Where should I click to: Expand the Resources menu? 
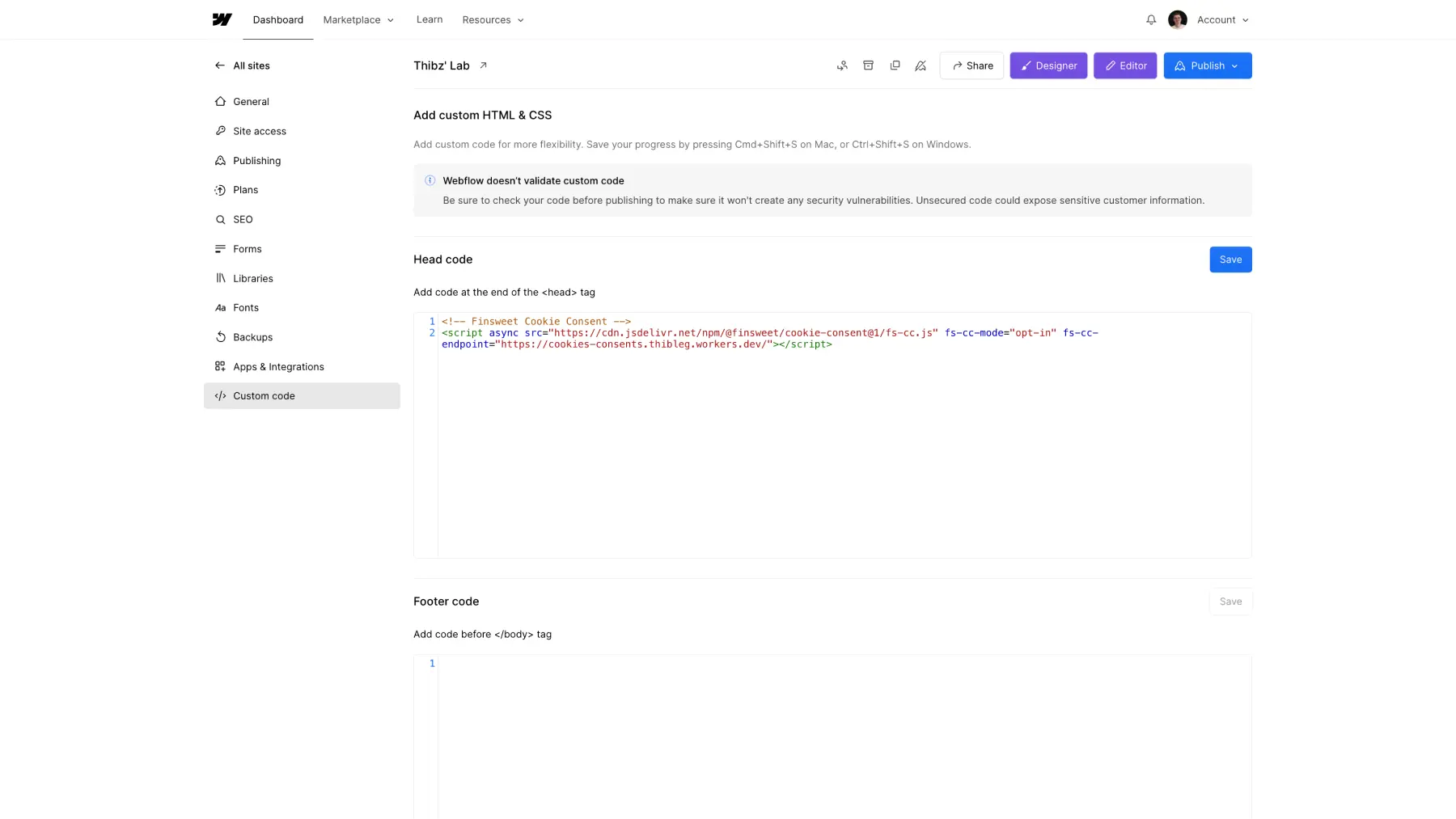click(493, 19)
